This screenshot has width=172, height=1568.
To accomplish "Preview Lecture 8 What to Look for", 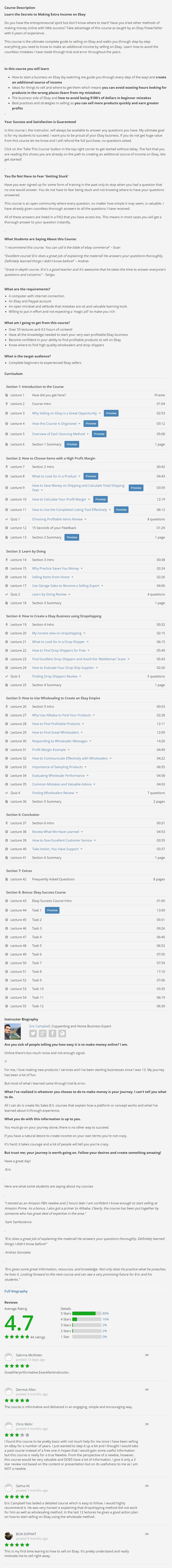I will 91,476.
